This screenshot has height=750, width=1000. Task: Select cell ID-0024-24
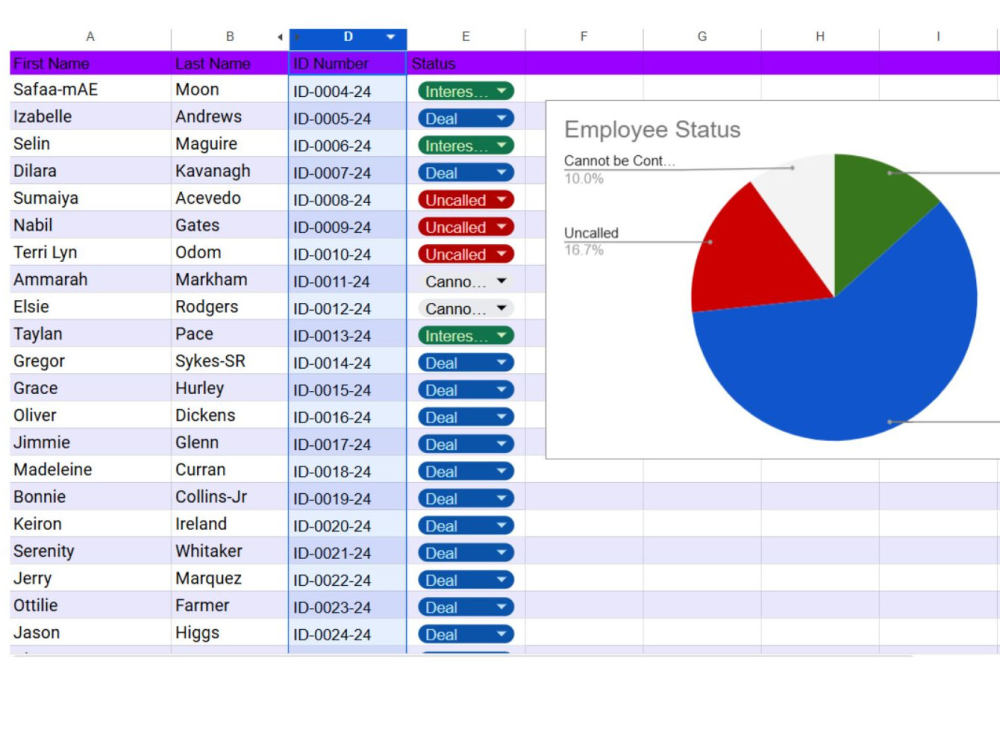coord(348,634)
